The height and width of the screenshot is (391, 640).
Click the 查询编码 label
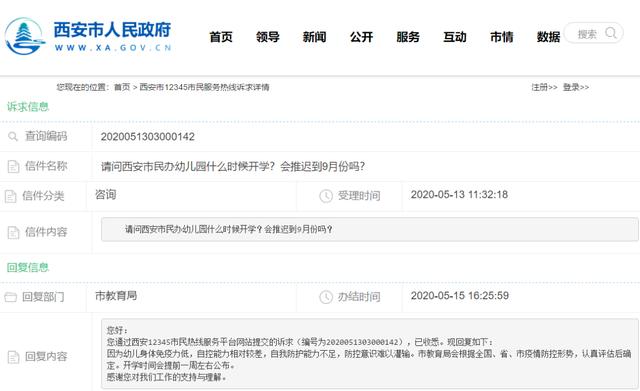46,136
